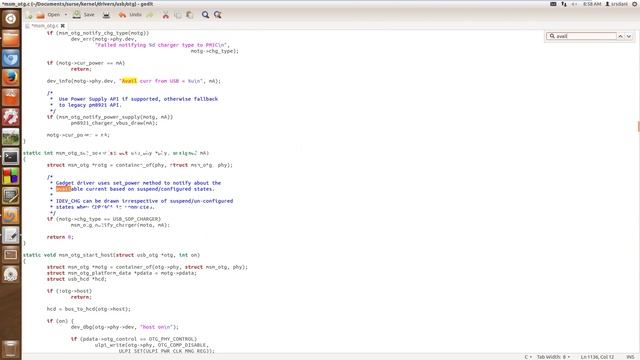Open Find and Replace icon
The image size is (640, 360).
[x=218, y=15]
